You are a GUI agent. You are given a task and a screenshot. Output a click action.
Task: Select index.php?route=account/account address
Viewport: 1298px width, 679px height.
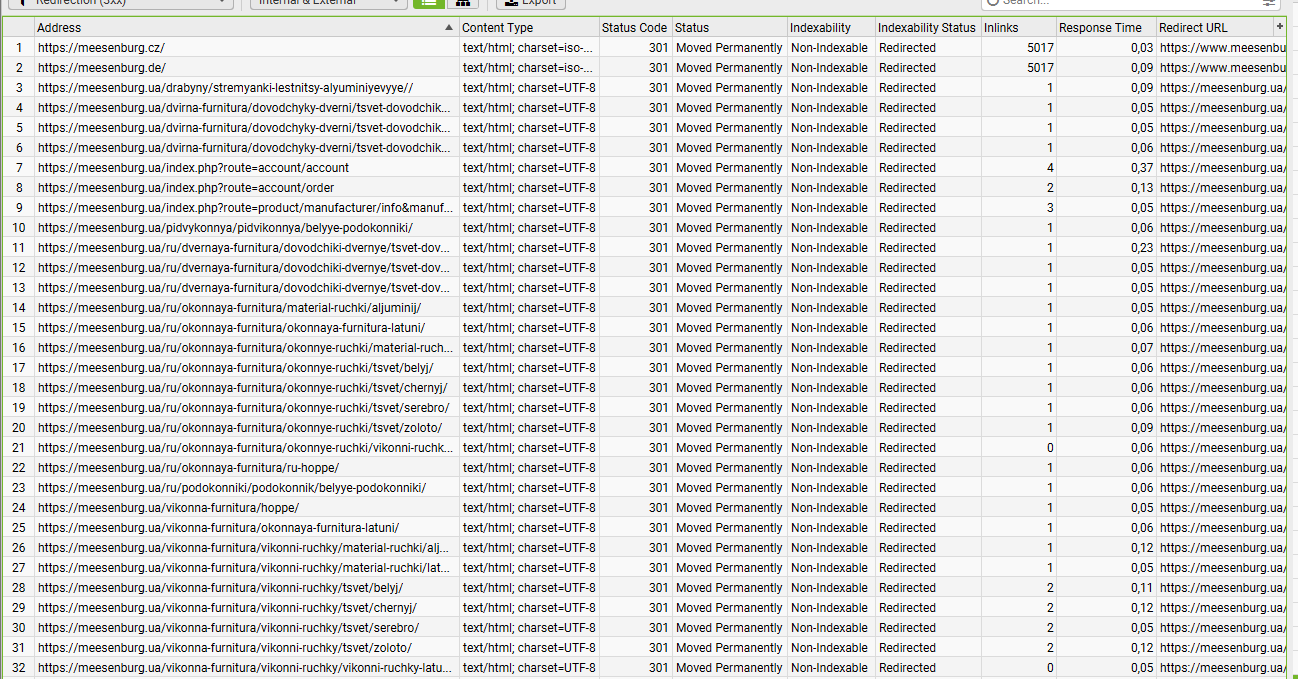193,168
